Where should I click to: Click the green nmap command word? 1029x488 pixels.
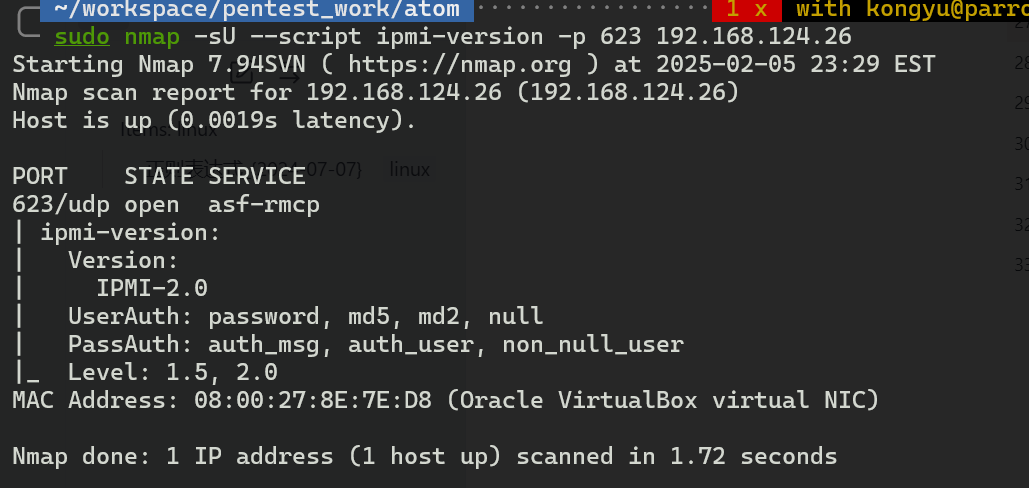152,37
